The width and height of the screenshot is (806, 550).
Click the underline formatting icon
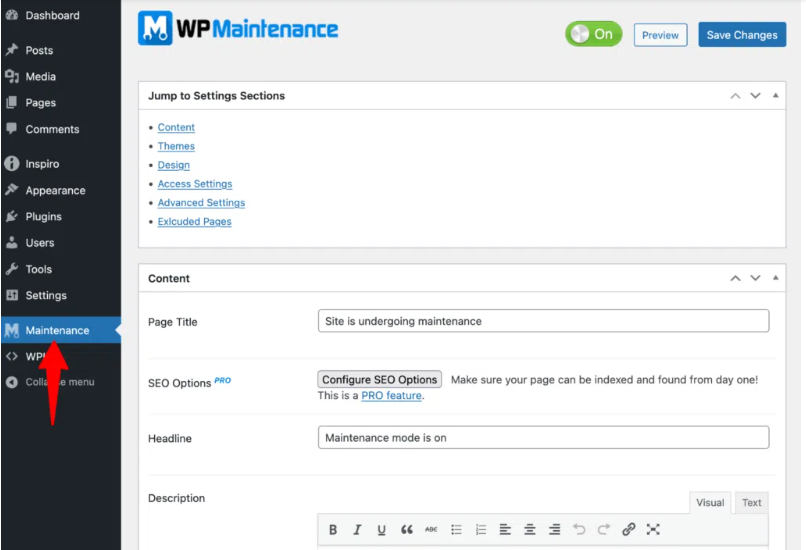[381, 530]
